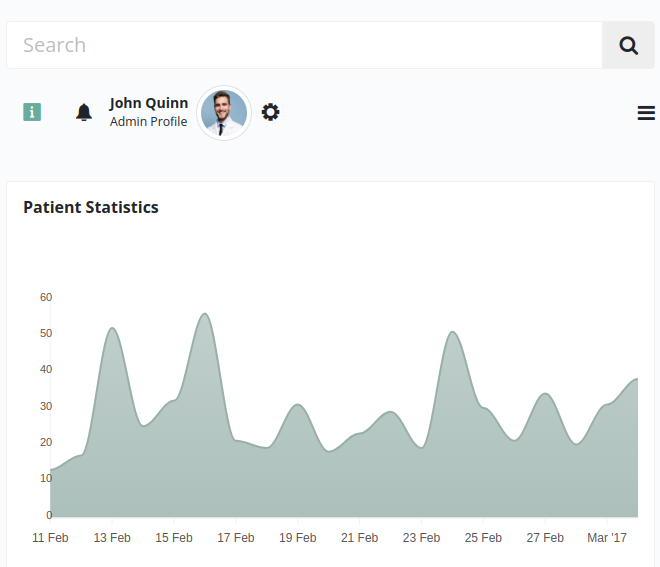Click the magnifying glass search button
This screenshot has height=567, width=660.
click(x=628, y=45)
